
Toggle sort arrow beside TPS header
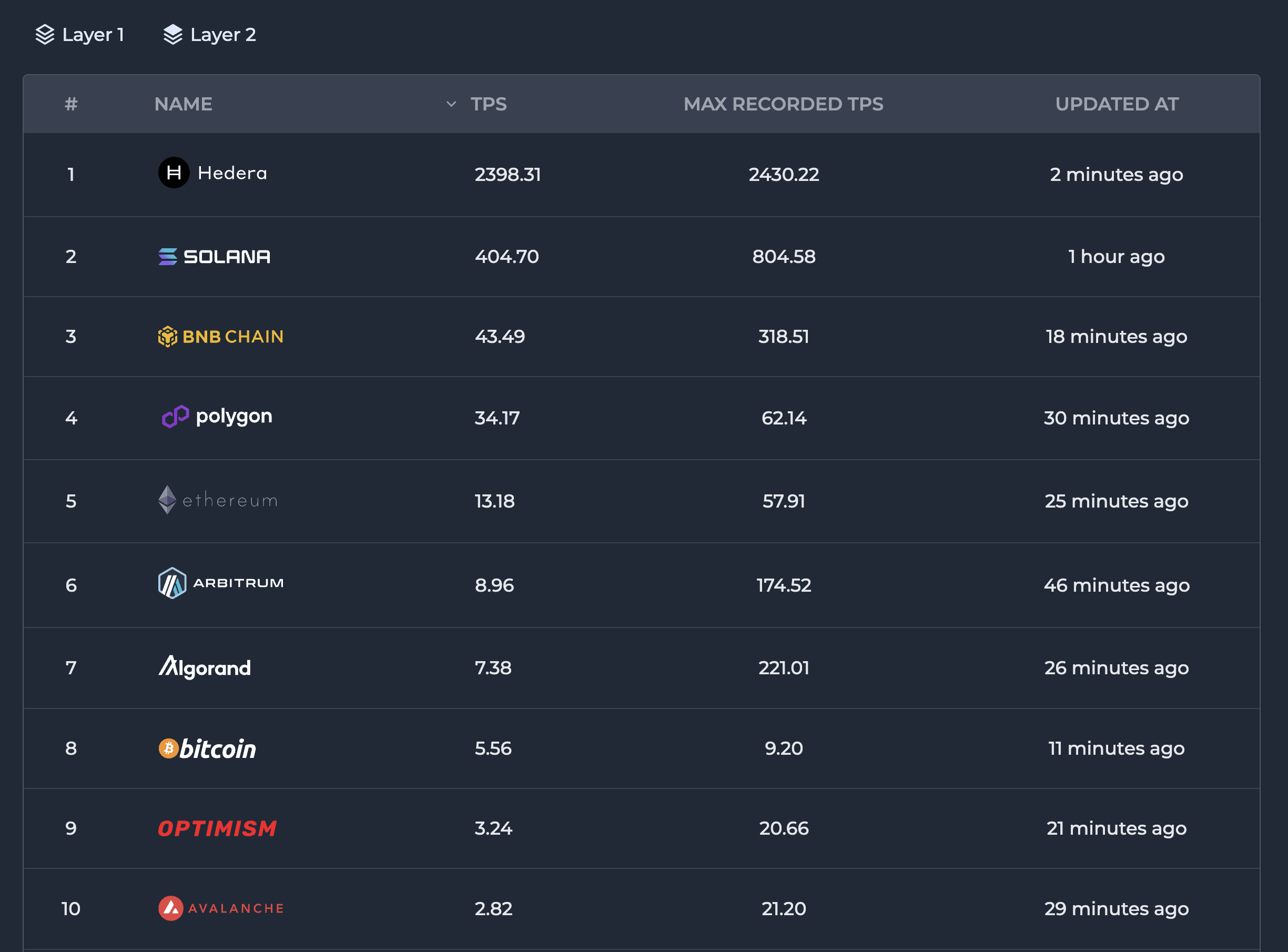click(x=451, y=104)
